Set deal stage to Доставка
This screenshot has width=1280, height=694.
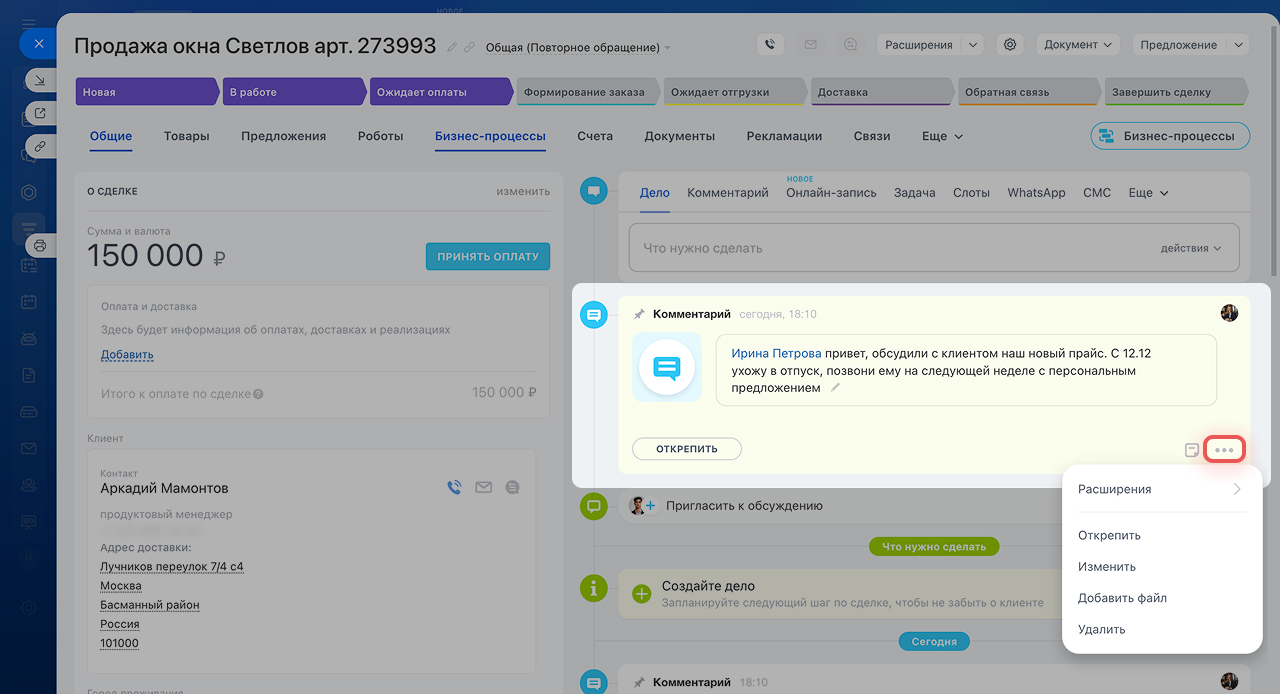[881, 92]
